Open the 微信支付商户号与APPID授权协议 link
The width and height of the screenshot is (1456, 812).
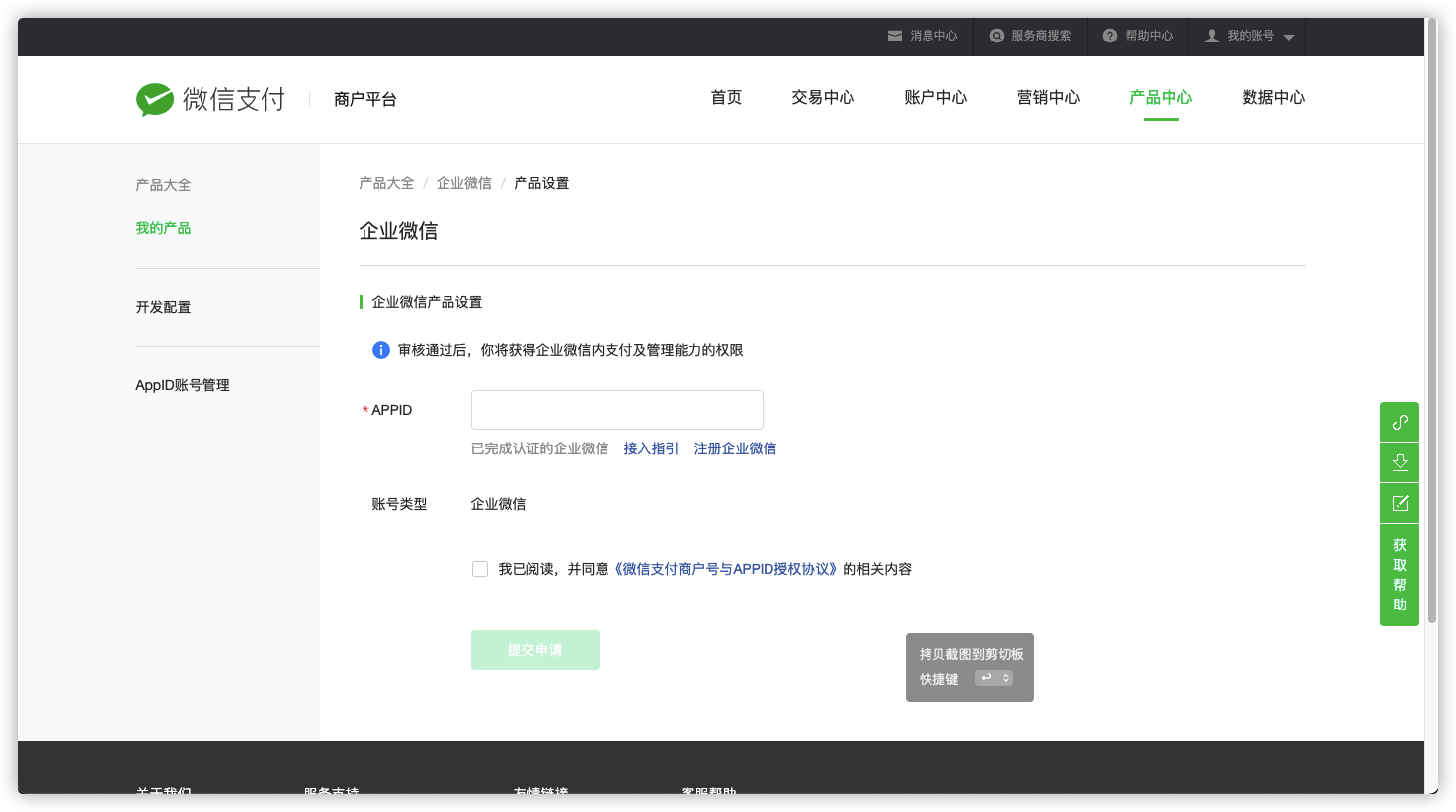coord(726,569)
